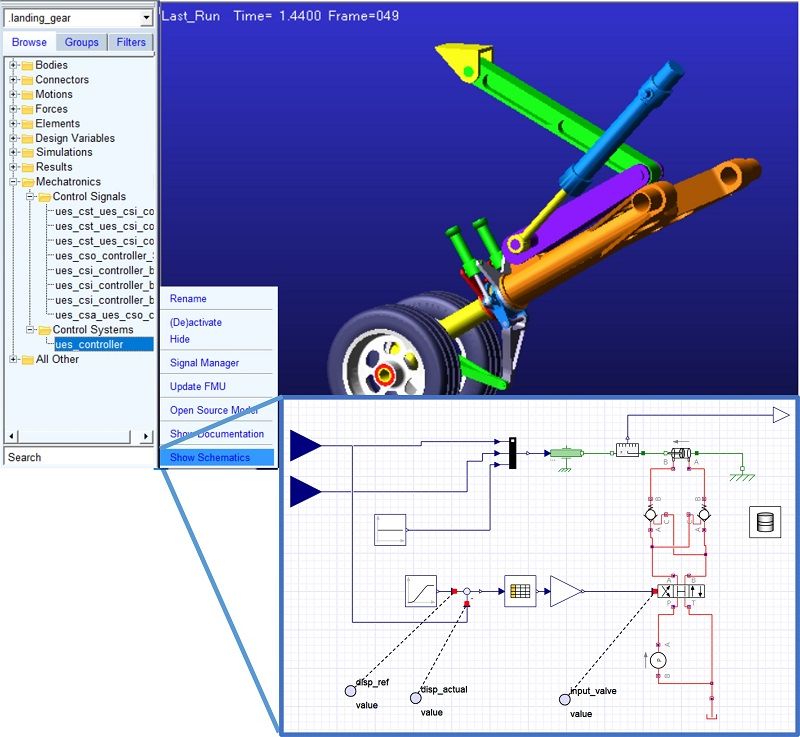Click the triangular gain amplifier block

click(x=566, y=591)
